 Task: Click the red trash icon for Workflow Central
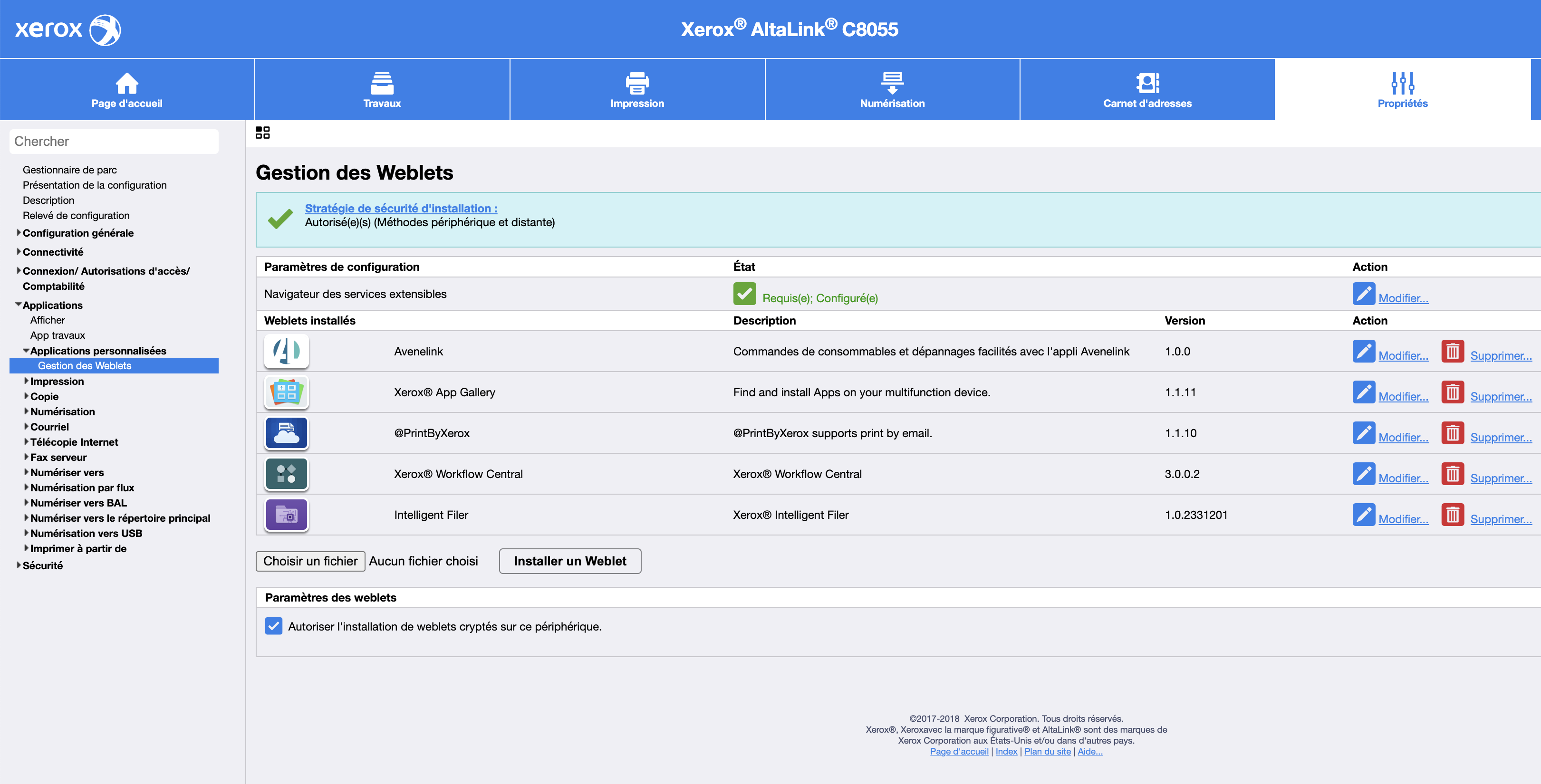[1453, 474]
